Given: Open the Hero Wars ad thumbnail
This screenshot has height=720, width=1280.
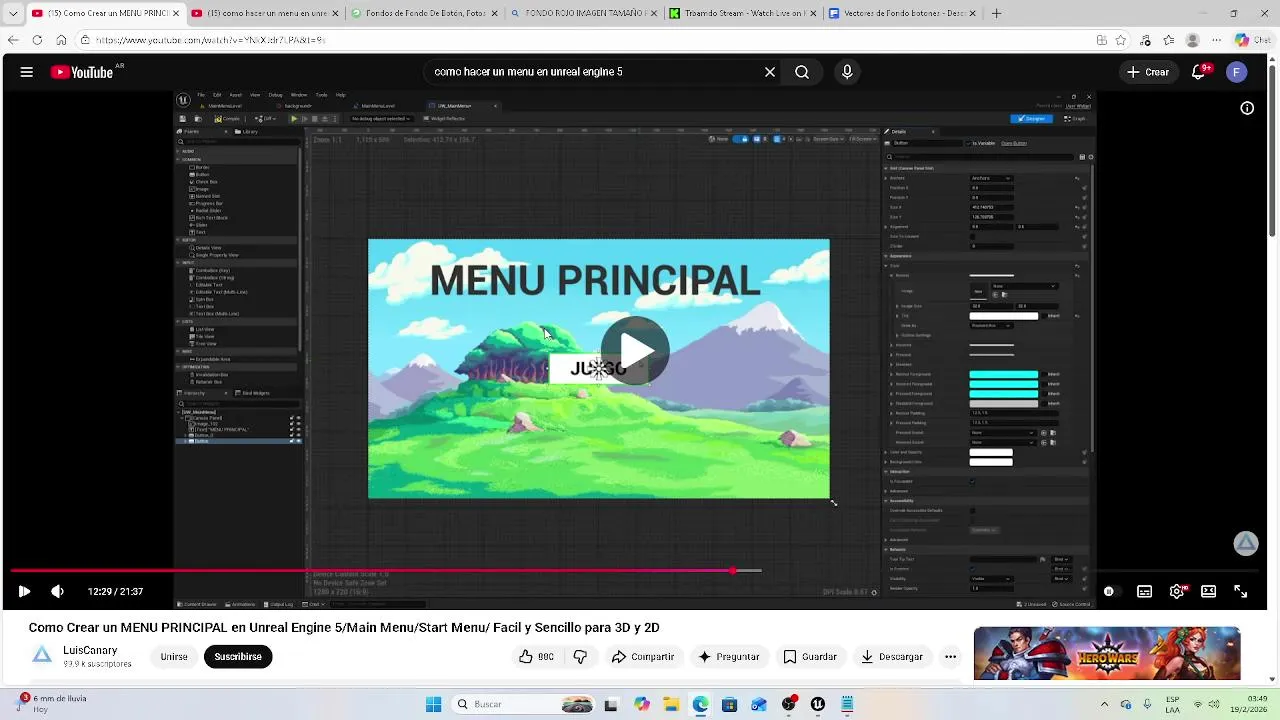Looking at the screenshot, I should click(x=1107, y=653).
